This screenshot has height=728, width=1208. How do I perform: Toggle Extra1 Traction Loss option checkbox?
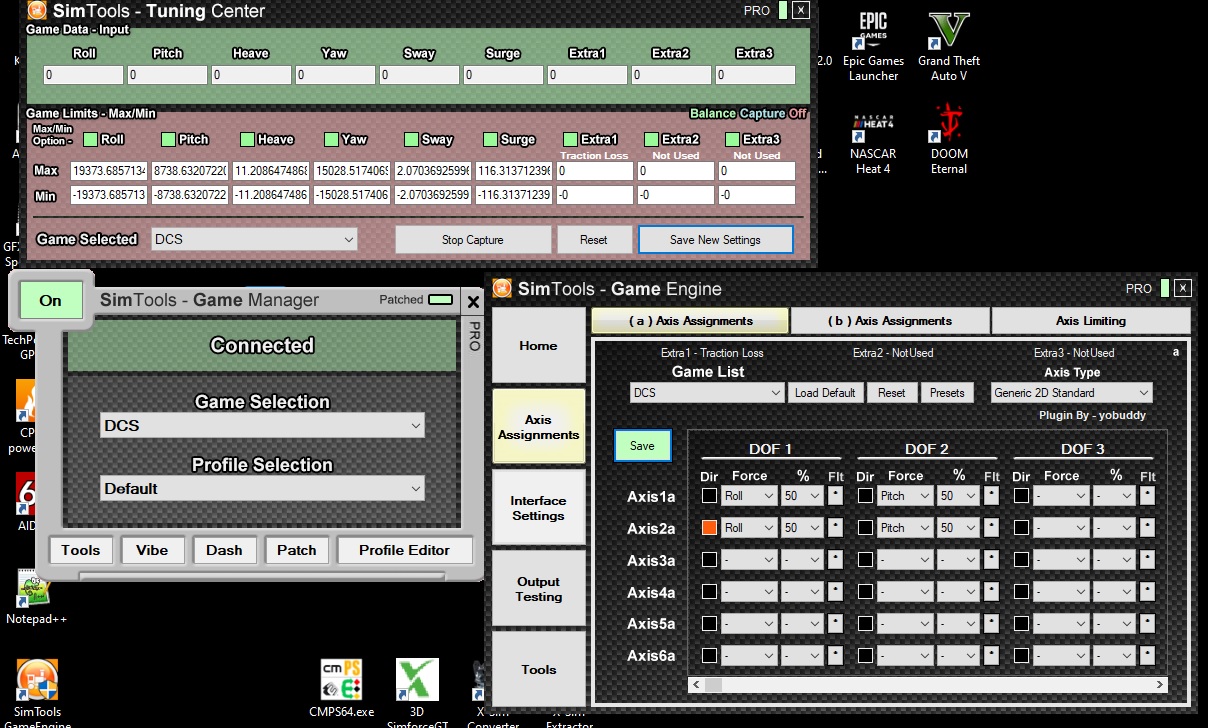pos(570,139)
